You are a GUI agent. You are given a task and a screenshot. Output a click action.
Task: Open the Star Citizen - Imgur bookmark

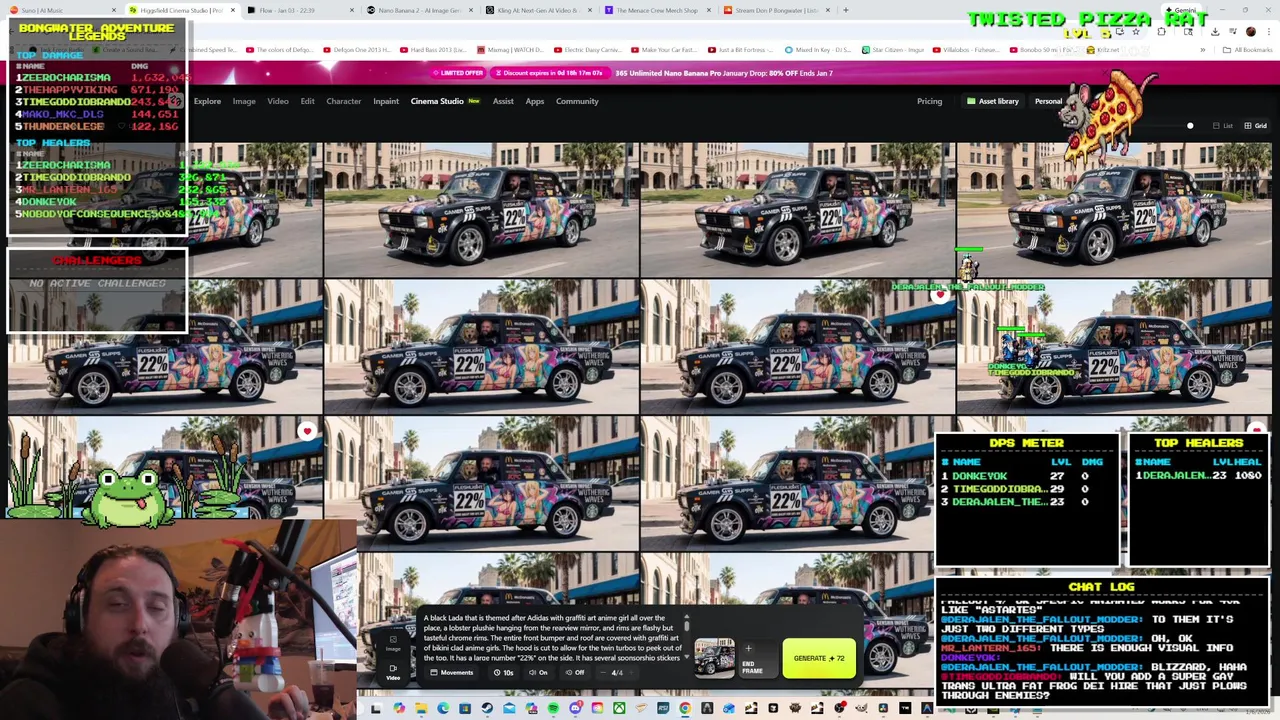894,49
